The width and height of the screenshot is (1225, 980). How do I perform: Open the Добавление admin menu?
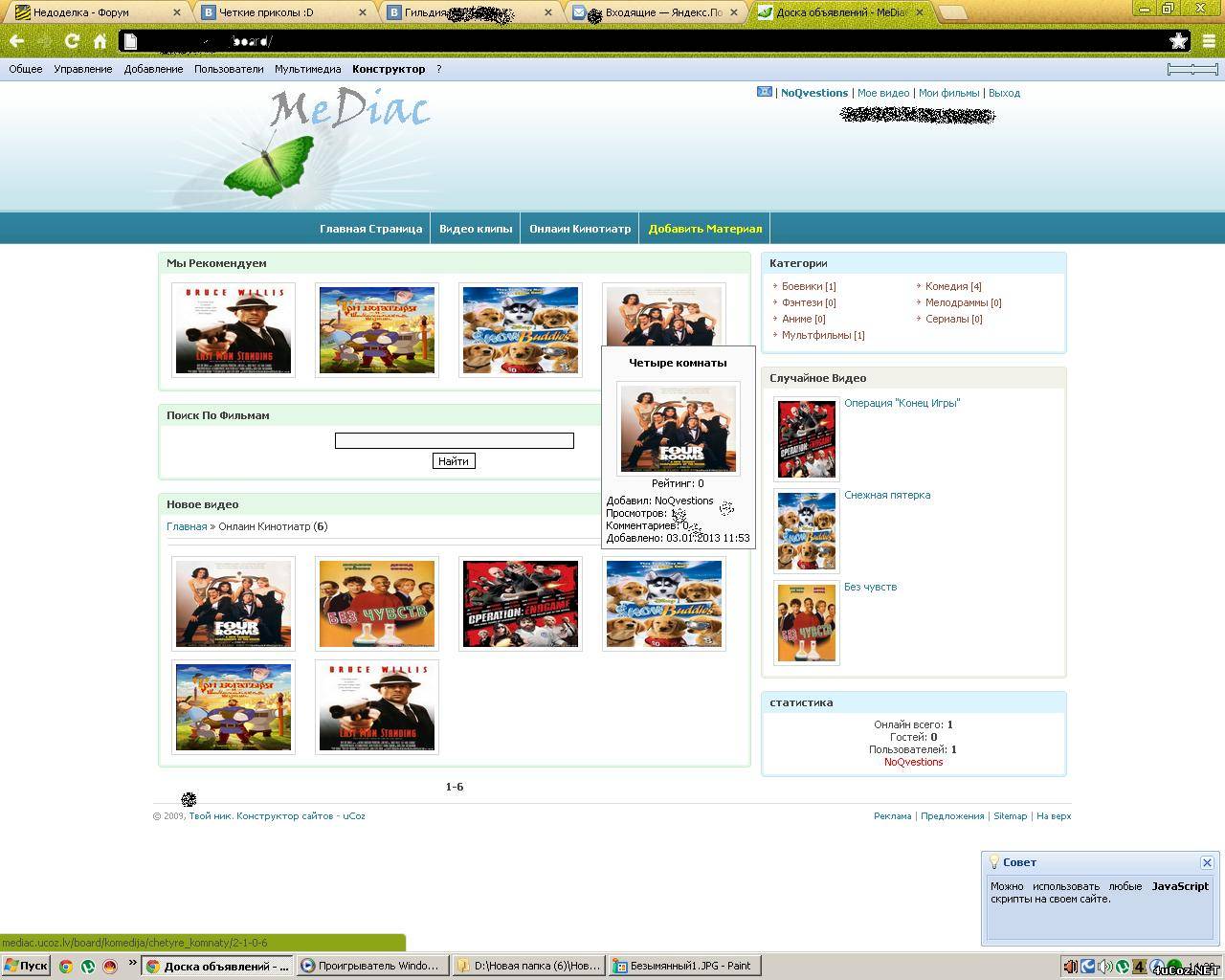click(153, 69)
